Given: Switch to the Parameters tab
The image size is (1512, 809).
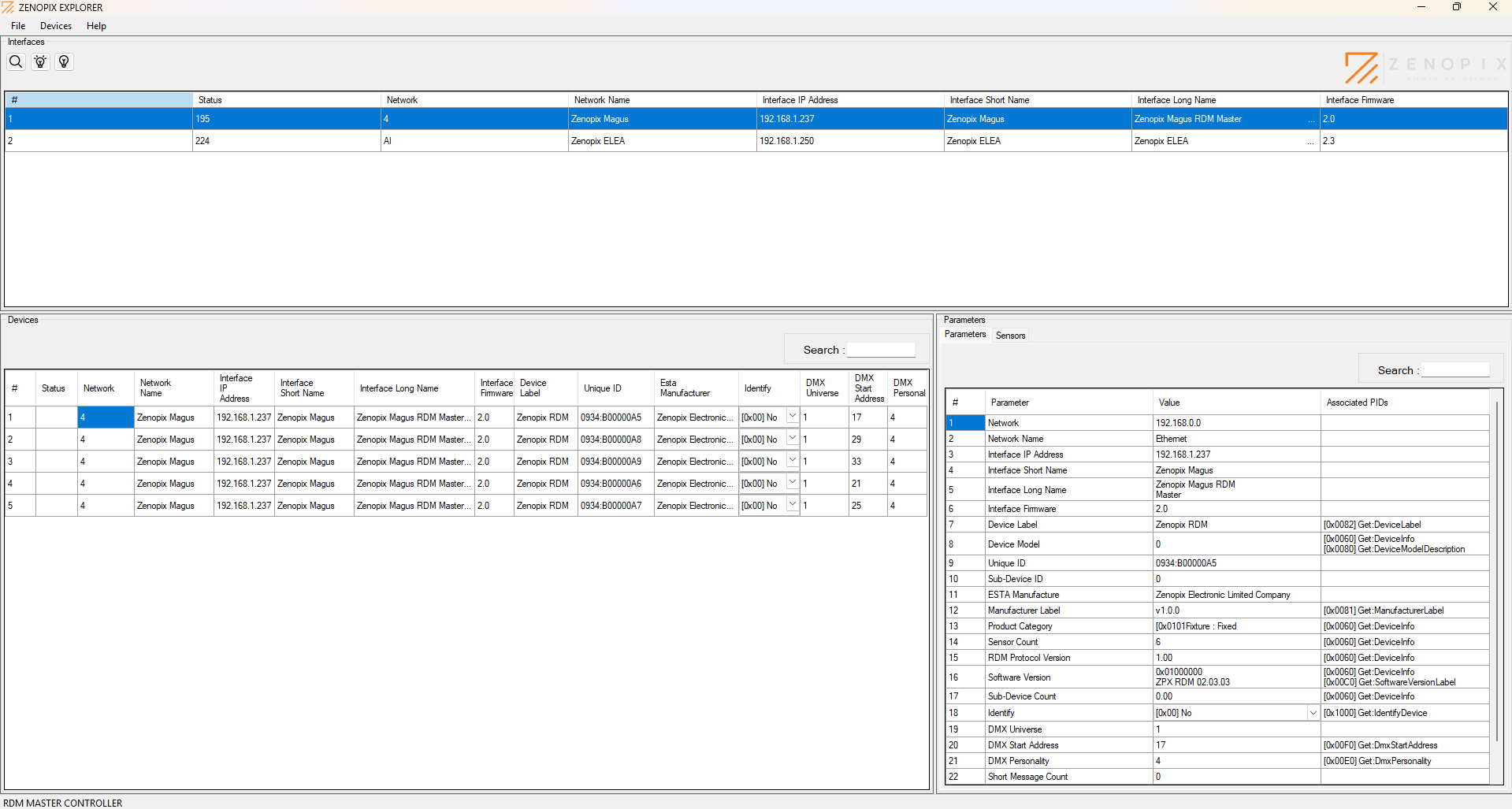Looking at the screenshot, I should (965, 335).
